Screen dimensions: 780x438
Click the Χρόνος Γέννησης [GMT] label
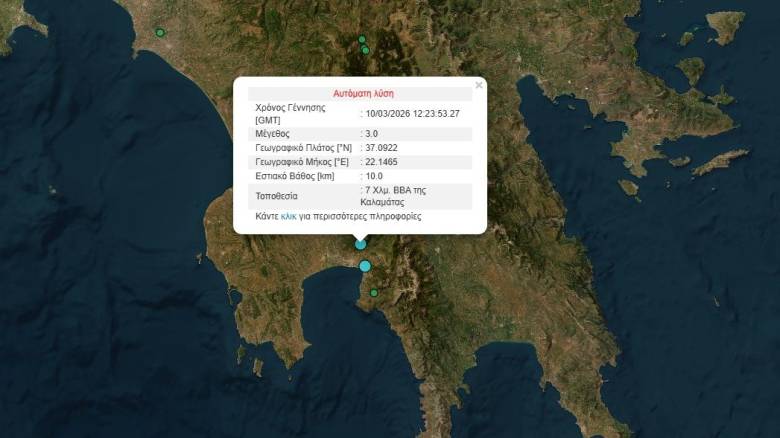click(290, 113)
